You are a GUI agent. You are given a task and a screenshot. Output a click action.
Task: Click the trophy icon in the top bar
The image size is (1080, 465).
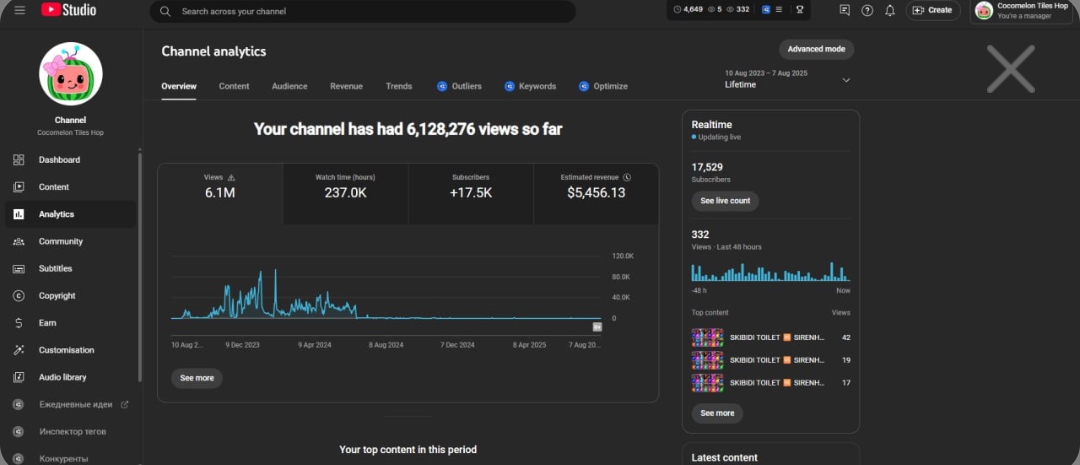[800, 10]
